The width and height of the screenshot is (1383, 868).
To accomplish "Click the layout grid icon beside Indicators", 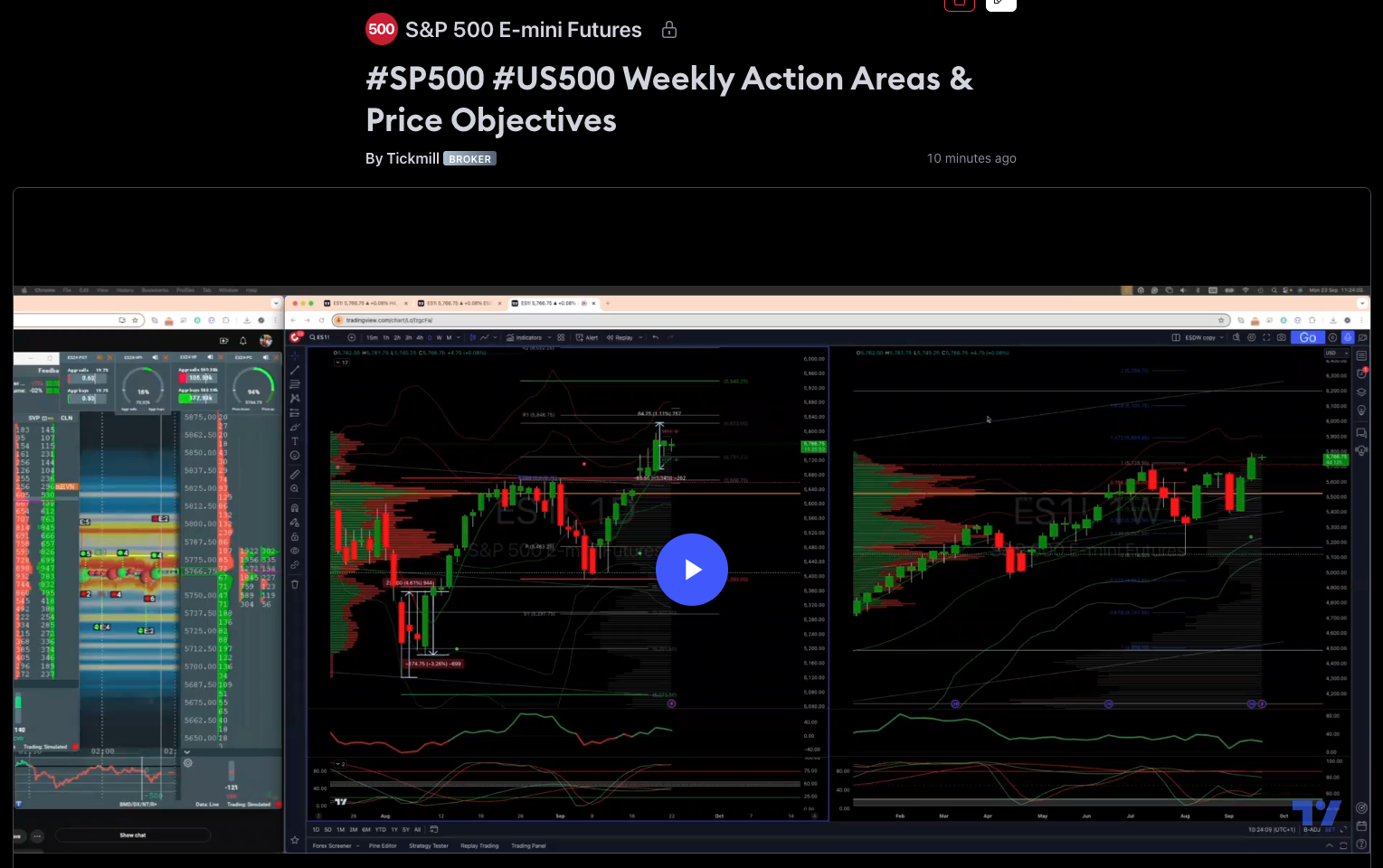I will (561, 337).
